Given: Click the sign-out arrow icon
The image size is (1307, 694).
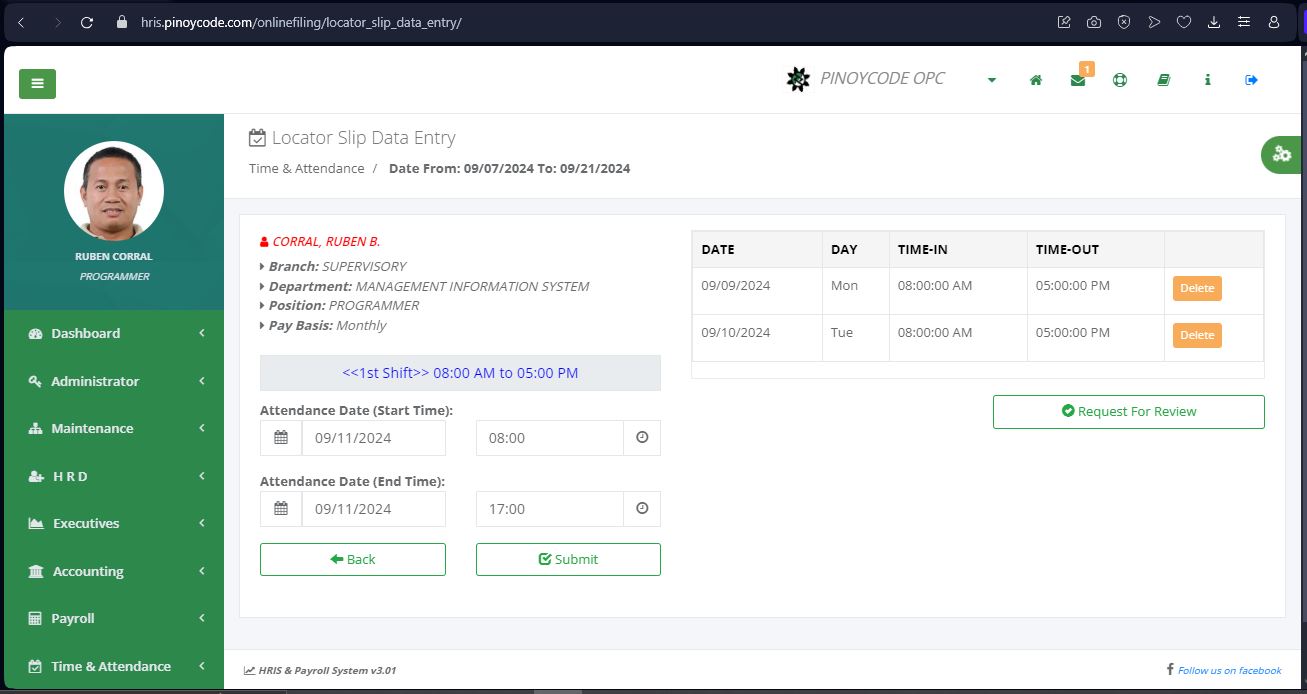Looking at the screenshot, I should (x=1251, y=80).
